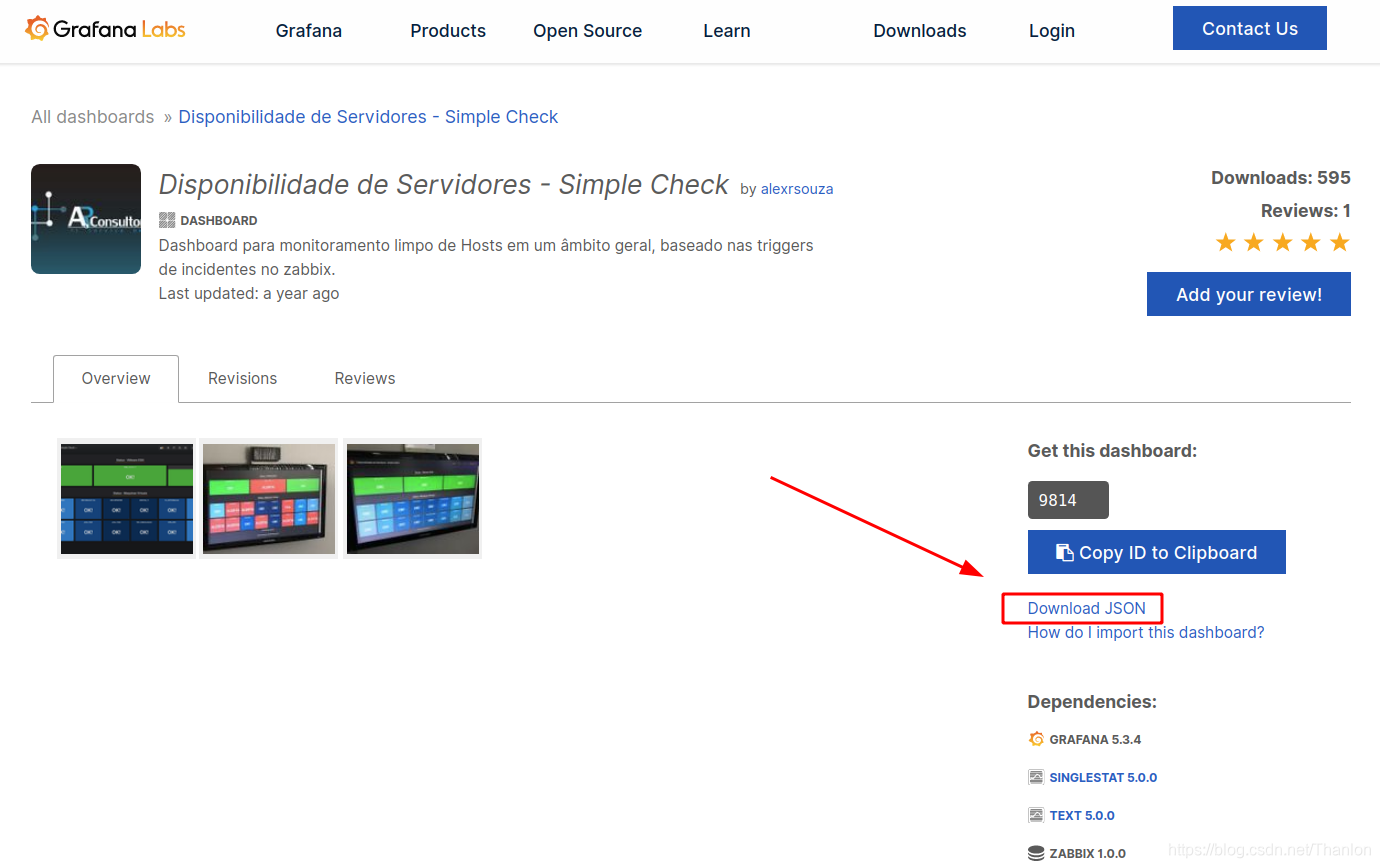Image resolution: width=1380 pixels, height=868 pixels.
Task: Open the Open Source nav menu
Action: 588,31
